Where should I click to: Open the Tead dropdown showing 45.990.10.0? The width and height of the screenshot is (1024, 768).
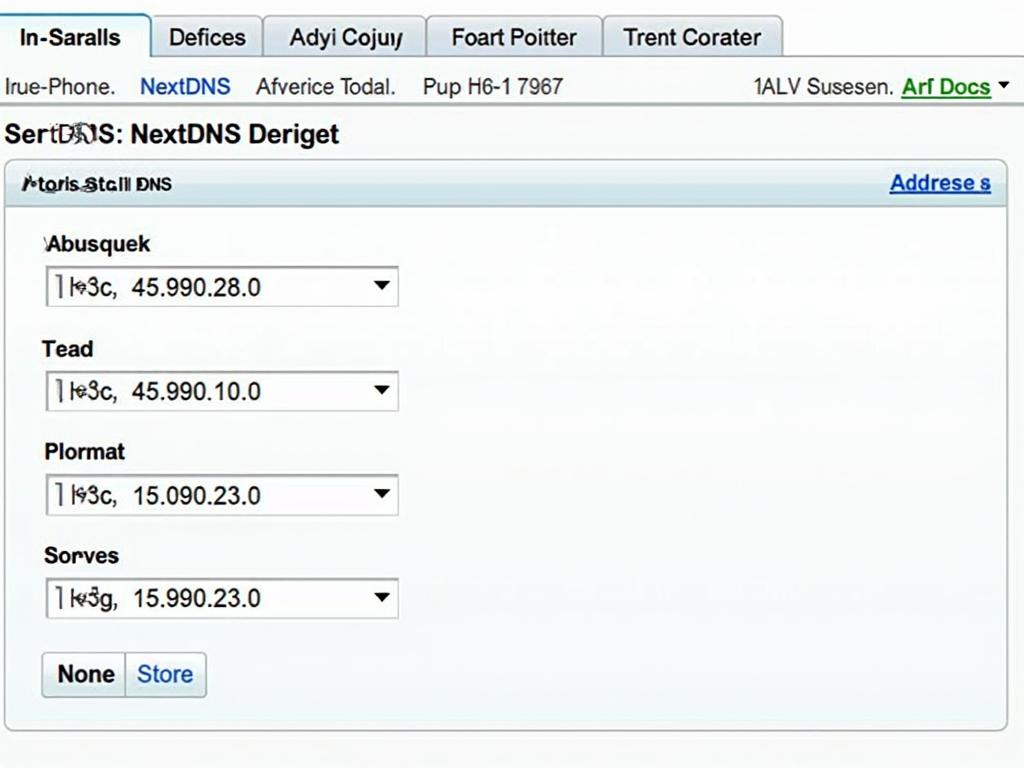tap(222, 391)
